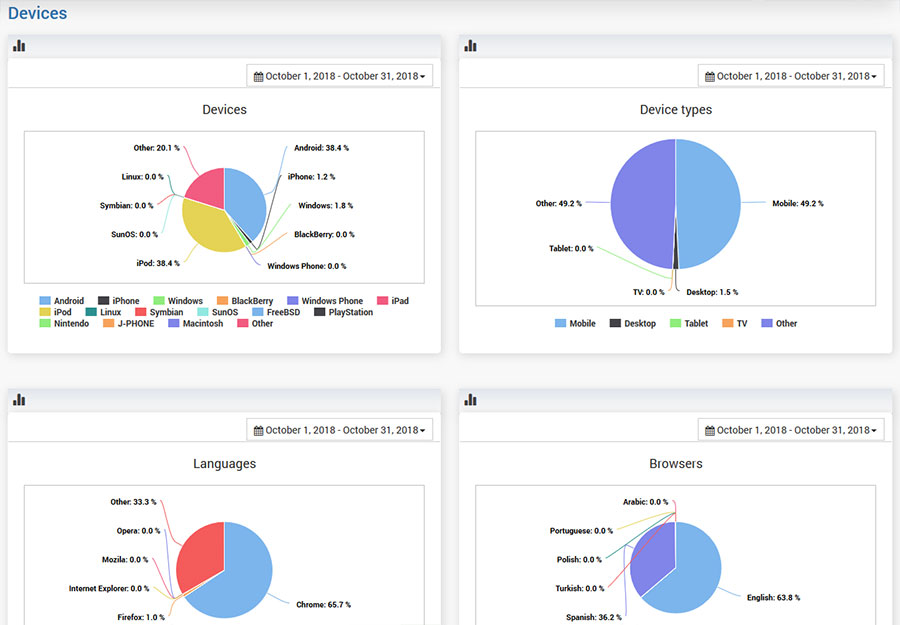Toggle Desktop series in Device types legend
The height and width of the screenshot is (625, 900).
tap(631, 324)
